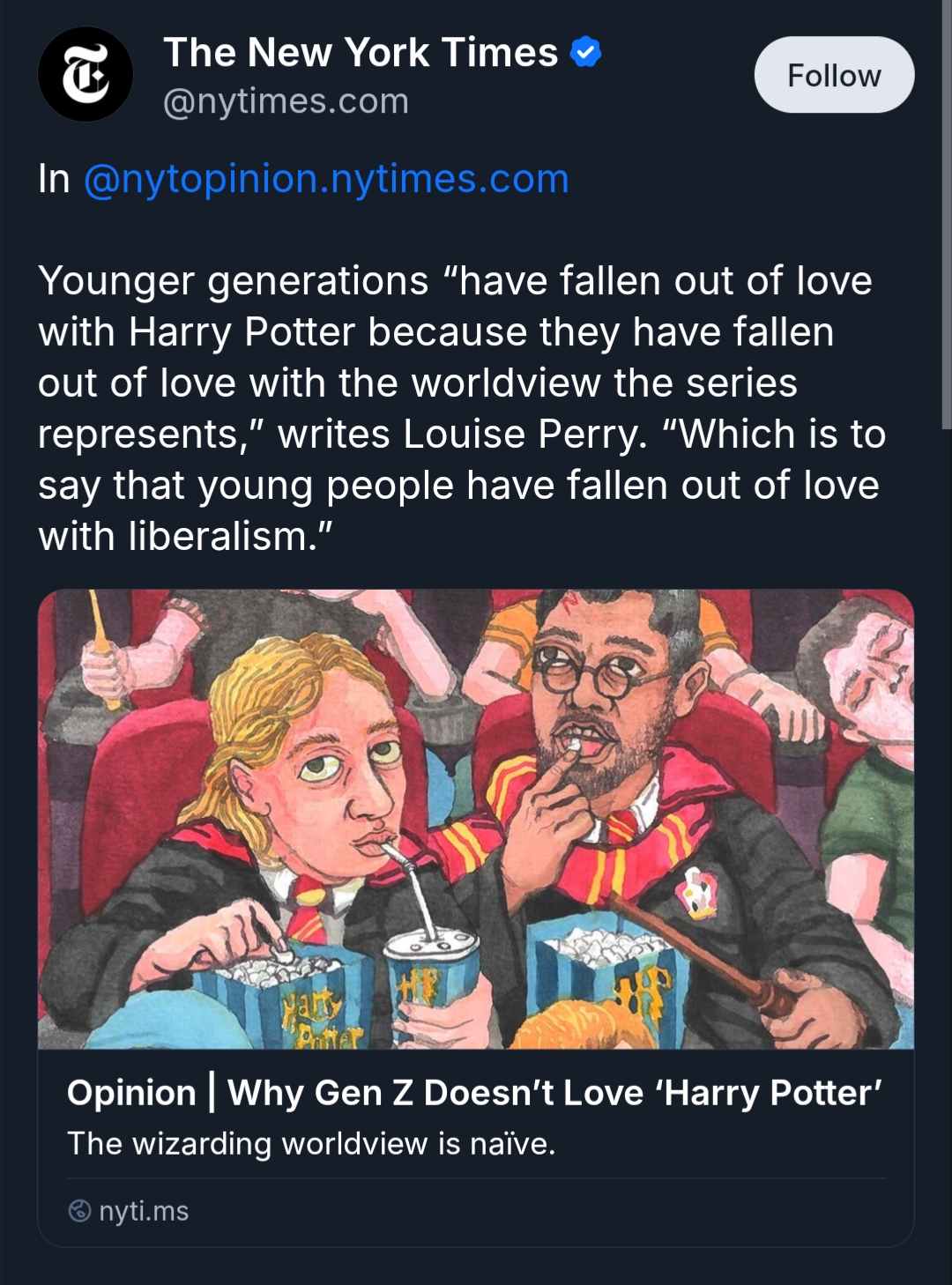
Task: Open The New York Times profile avatar
Action: [86, 75]
